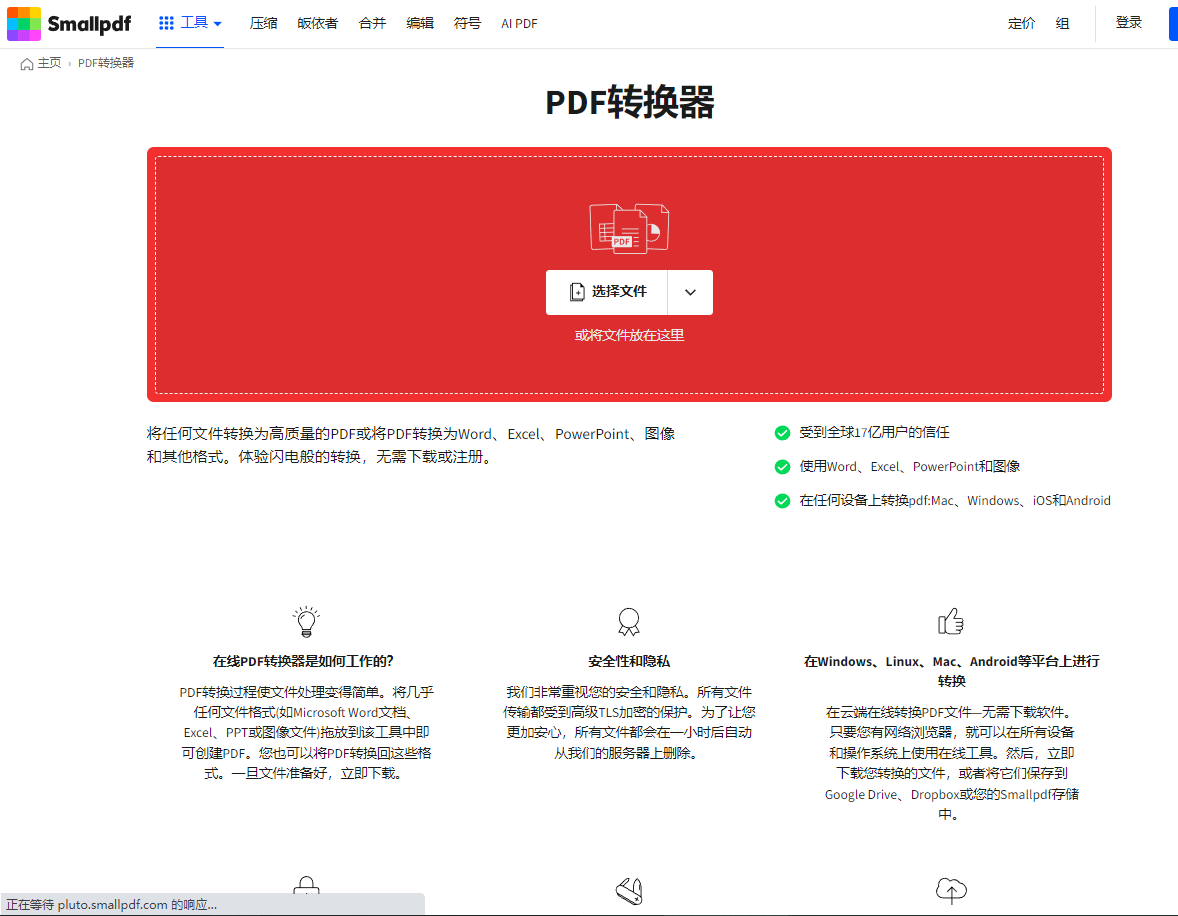Open AI PDF from the top menu
This screenshot has height=916, width=1178.
pyautogui.click(x=519, y=23)
